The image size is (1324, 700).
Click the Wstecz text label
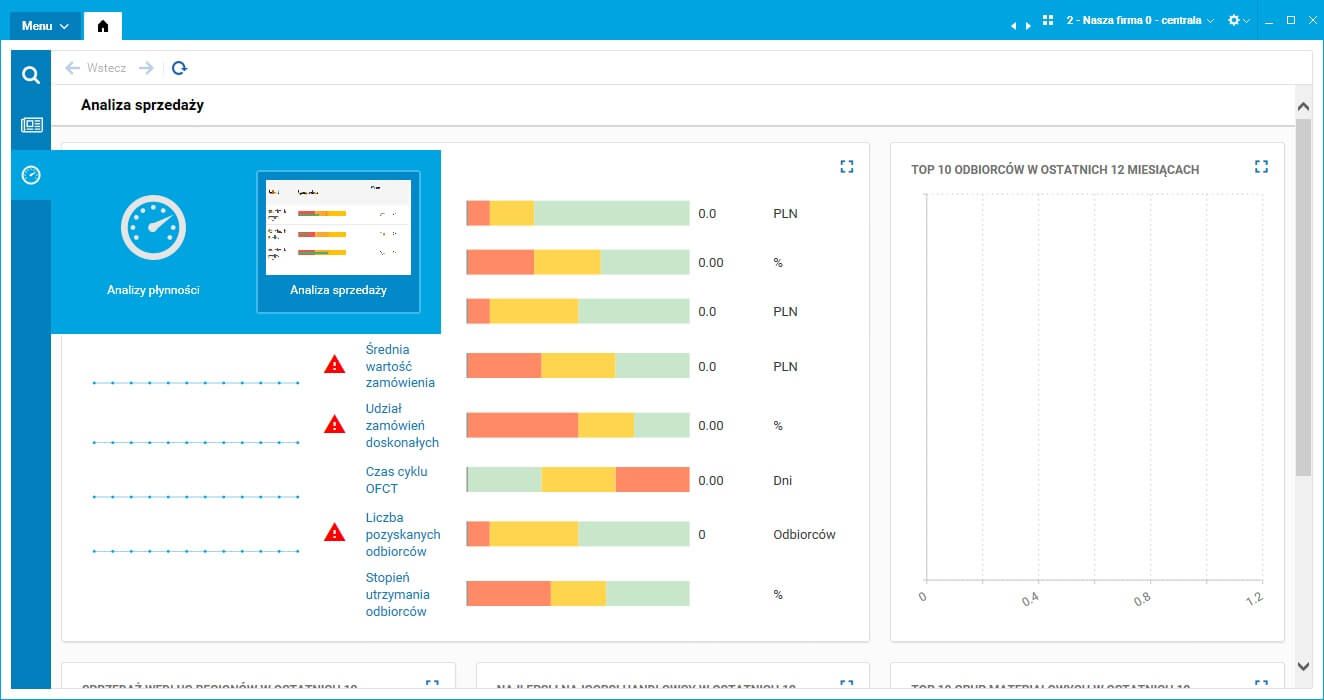click(106, 68)
